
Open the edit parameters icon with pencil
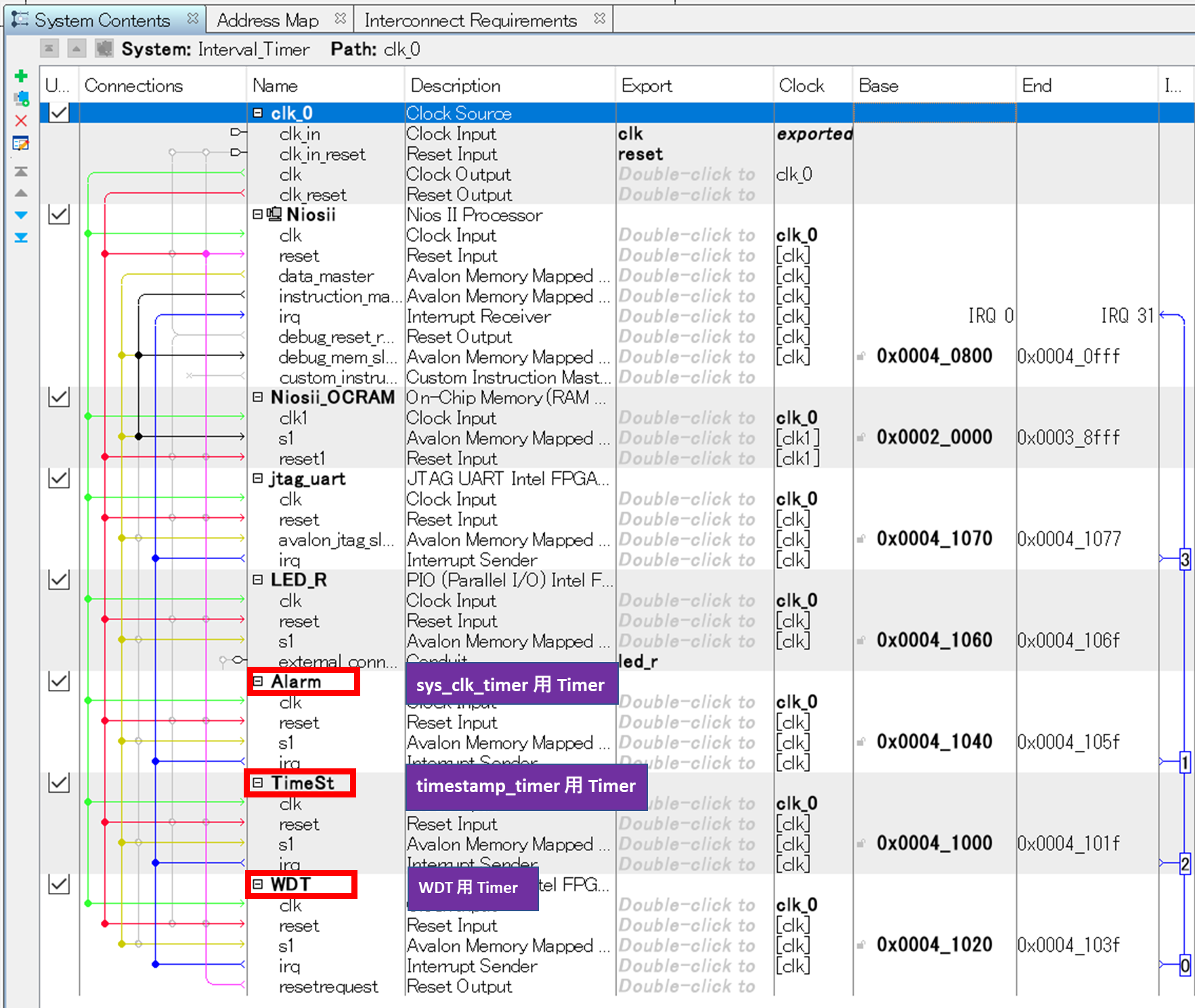[x=21, y=144]
